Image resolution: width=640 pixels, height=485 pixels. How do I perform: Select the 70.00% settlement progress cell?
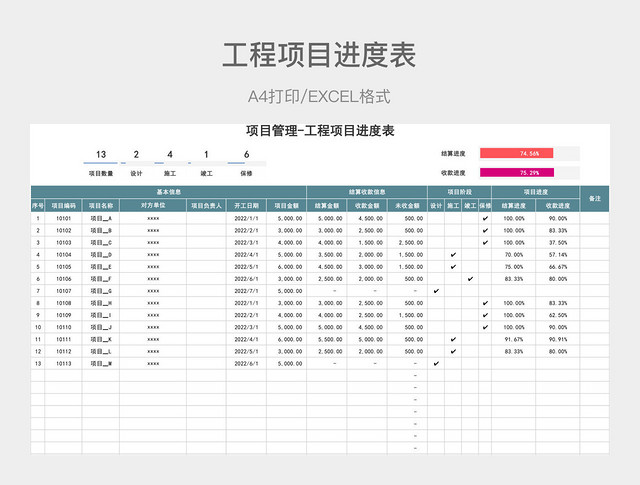[x=513, y=255]
